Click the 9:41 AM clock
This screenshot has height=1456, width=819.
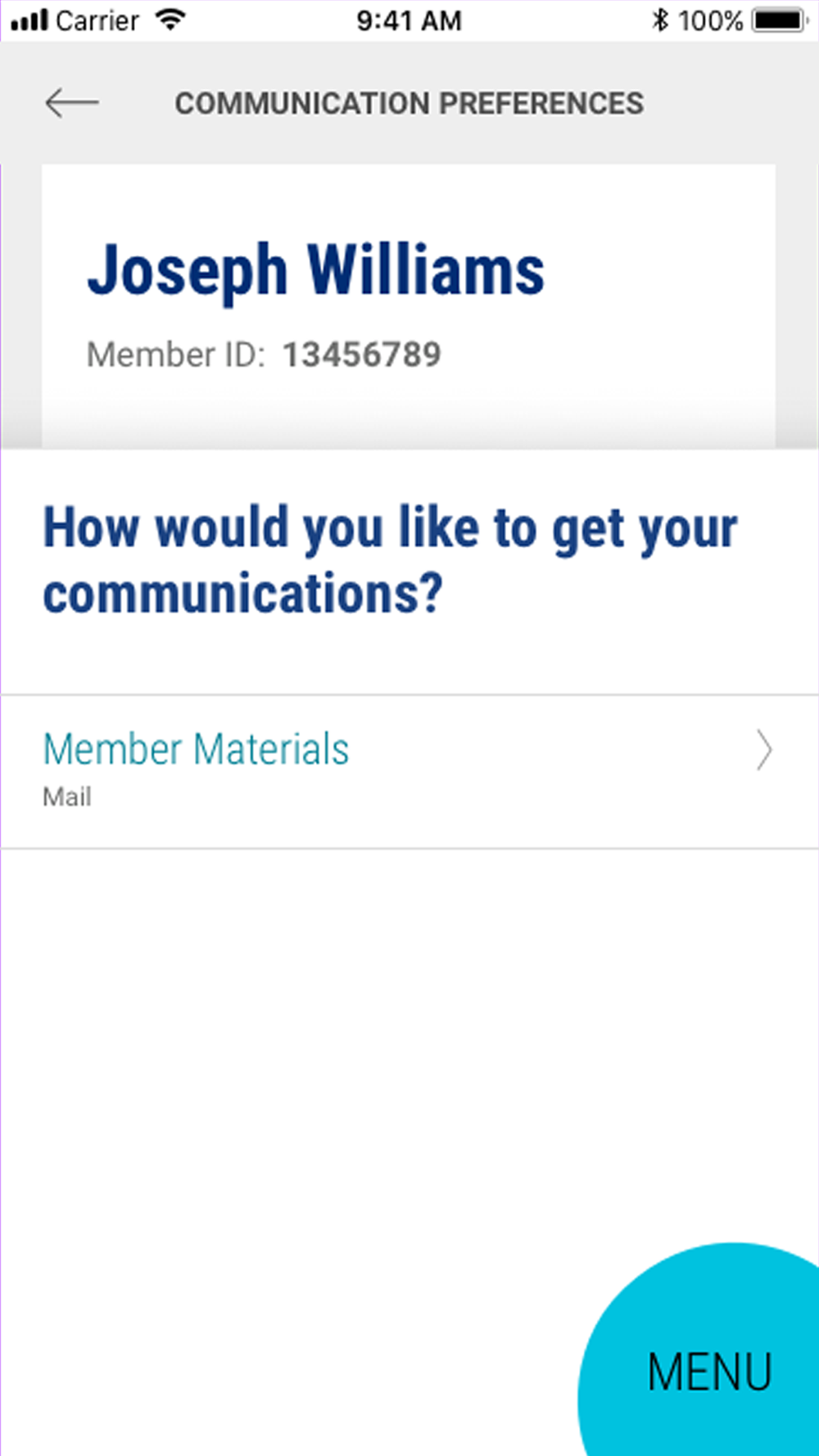(x=409, y=20)
